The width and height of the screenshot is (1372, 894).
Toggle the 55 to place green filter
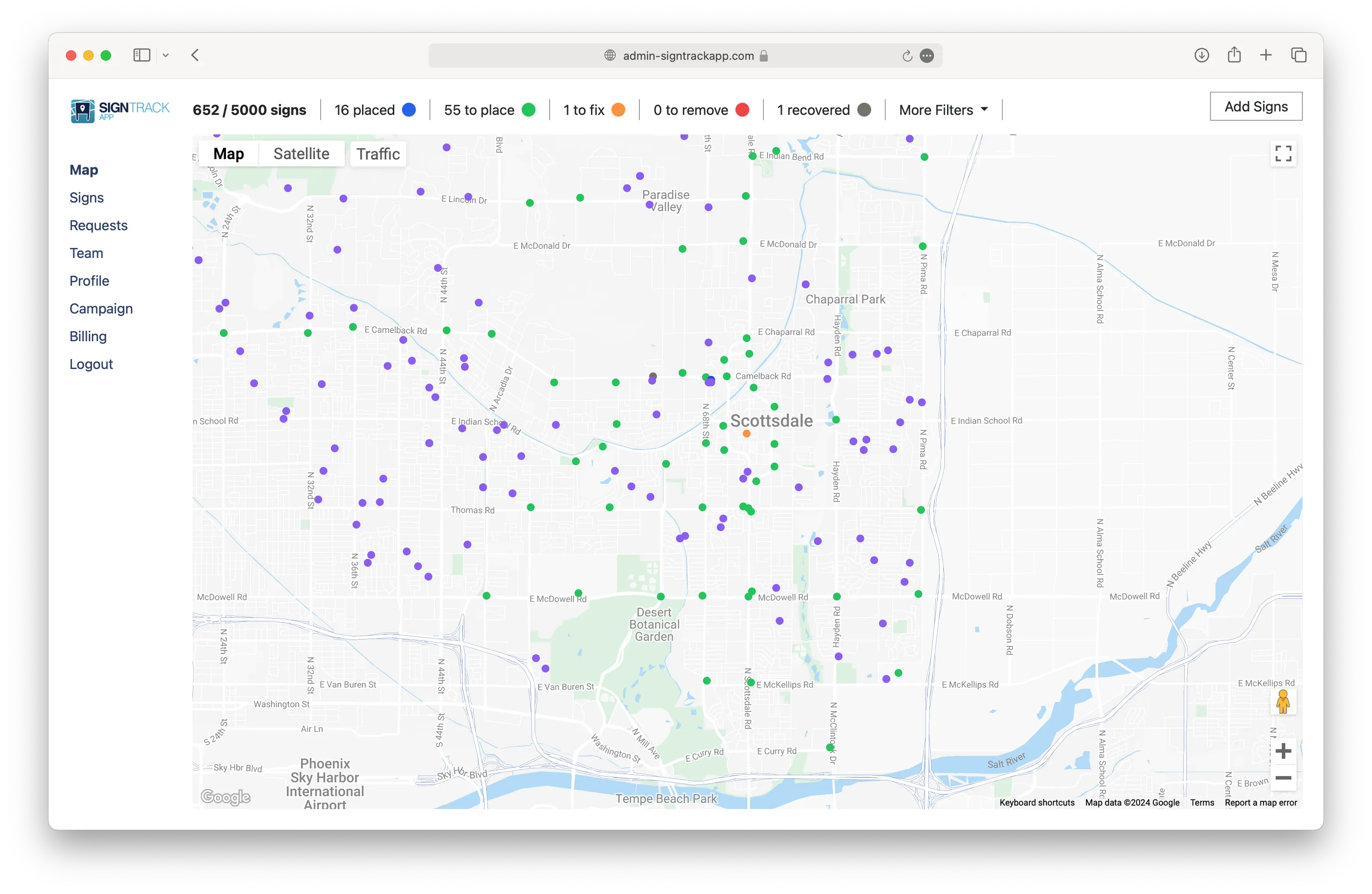click(489, 110)
